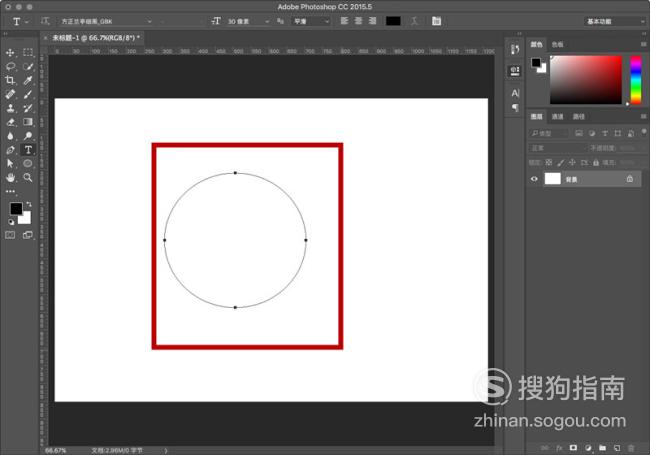Open the Edit Toolbar three-dots menu
Viewport: 650px width, 455px height.
pos(10,191)
